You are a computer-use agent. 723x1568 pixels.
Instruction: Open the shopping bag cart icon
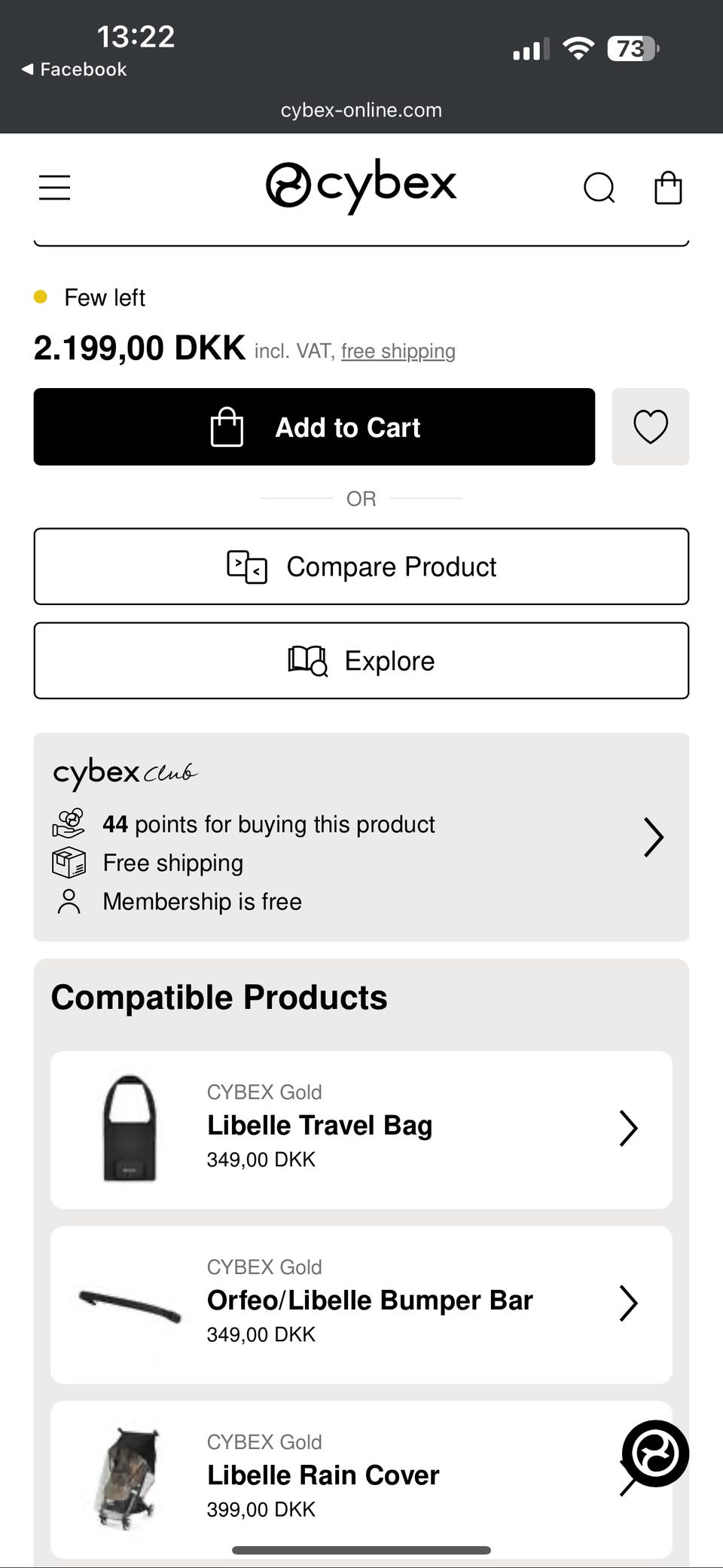click(668, 188)
